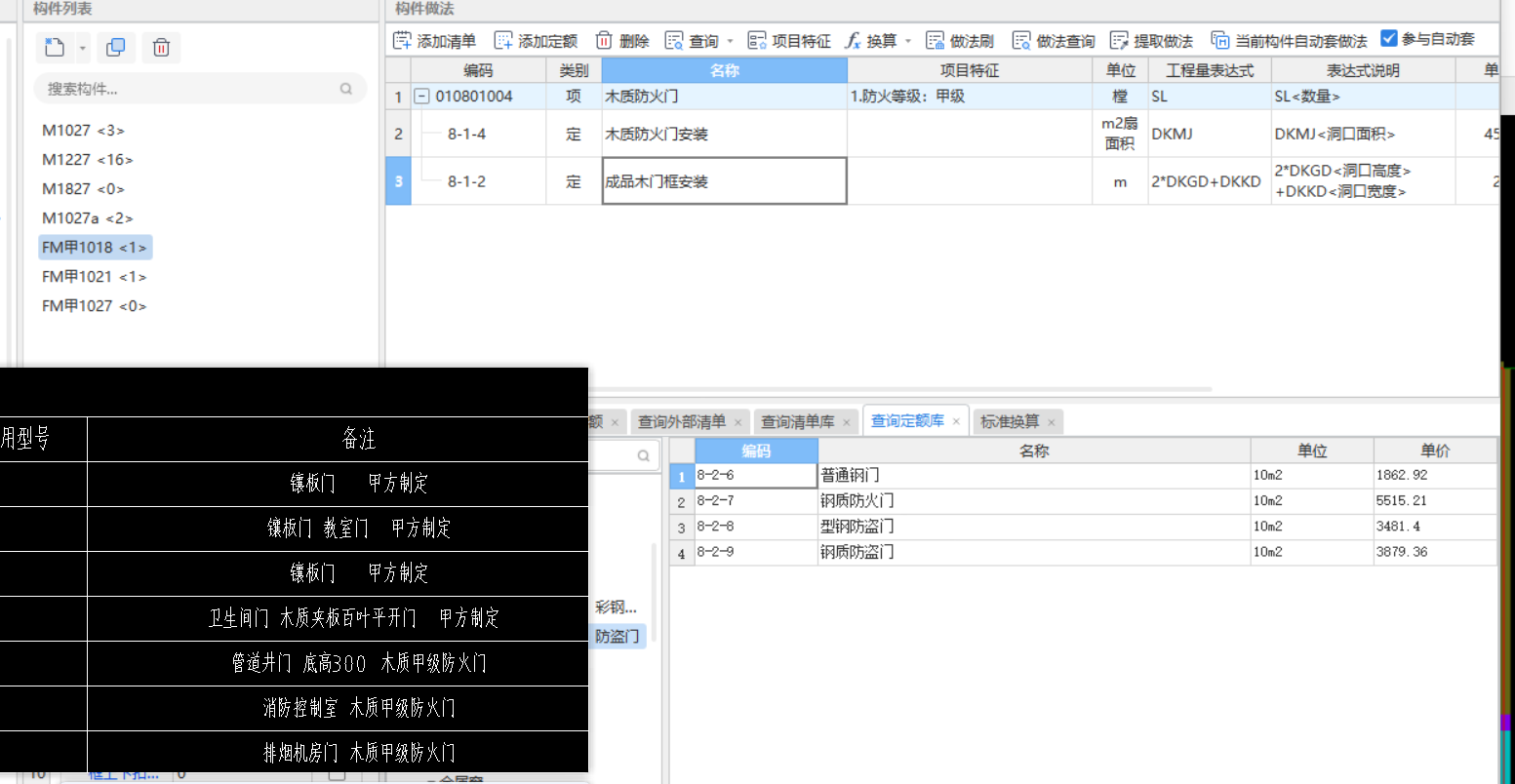1515x784 pixels.
Task: Select row header number 3
Action: (x=398, y=181)
